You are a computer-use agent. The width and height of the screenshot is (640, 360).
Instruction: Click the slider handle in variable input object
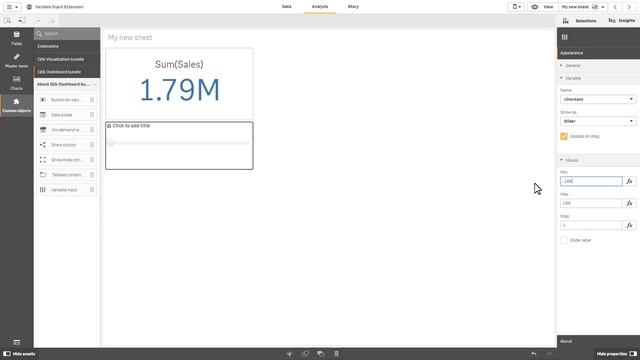click(x=111, y=143)
